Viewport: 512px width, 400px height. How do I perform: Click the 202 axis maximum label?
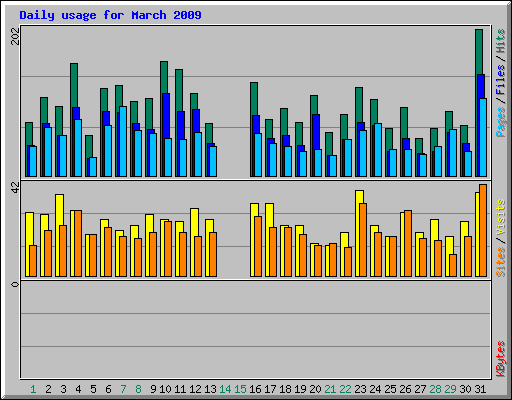click(15, 36)
